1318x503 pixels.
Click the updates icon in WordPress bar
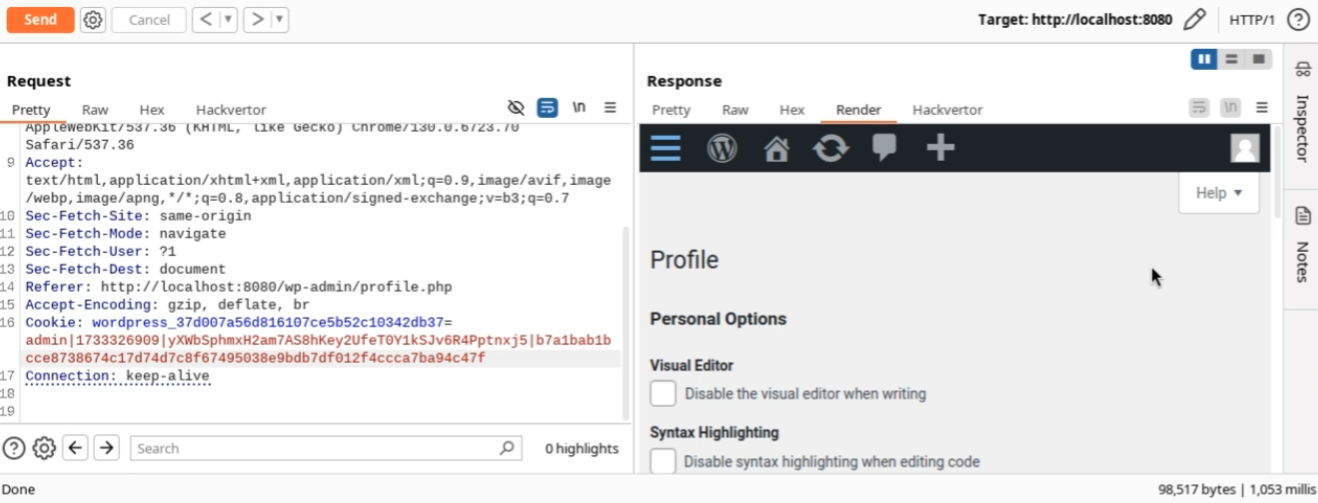coord(831,148)
